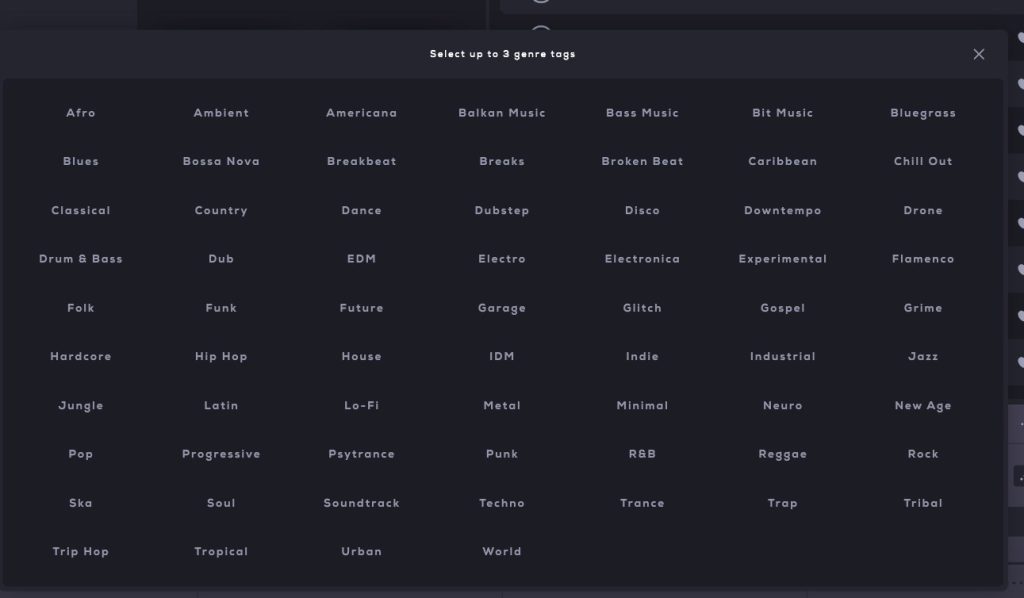Select the Trip Hop genre tag
This screenshot has height=598, width=1024.
tap(81, 552)
